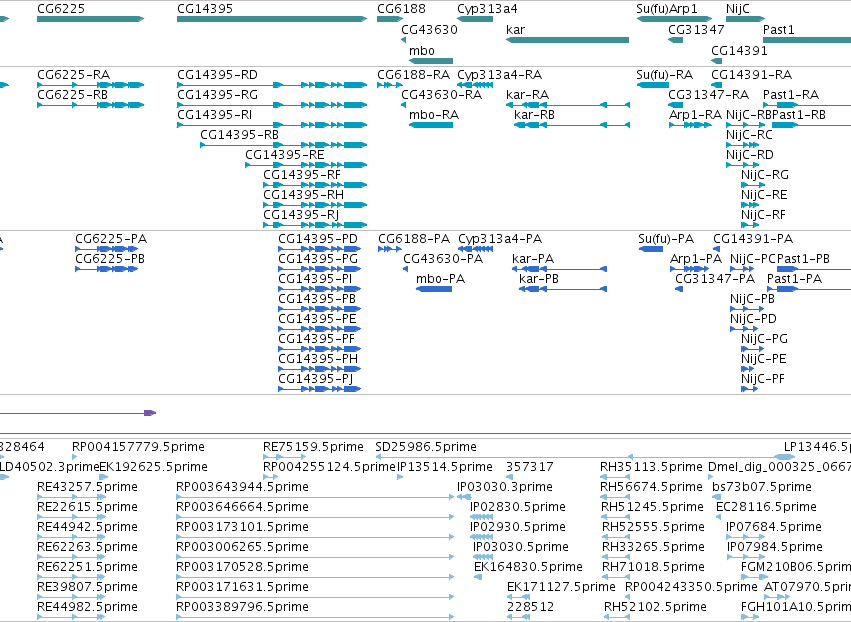The image size is (851, 622).
Task: Select EST RP003643944.5prime
Action: click(242, 487)
